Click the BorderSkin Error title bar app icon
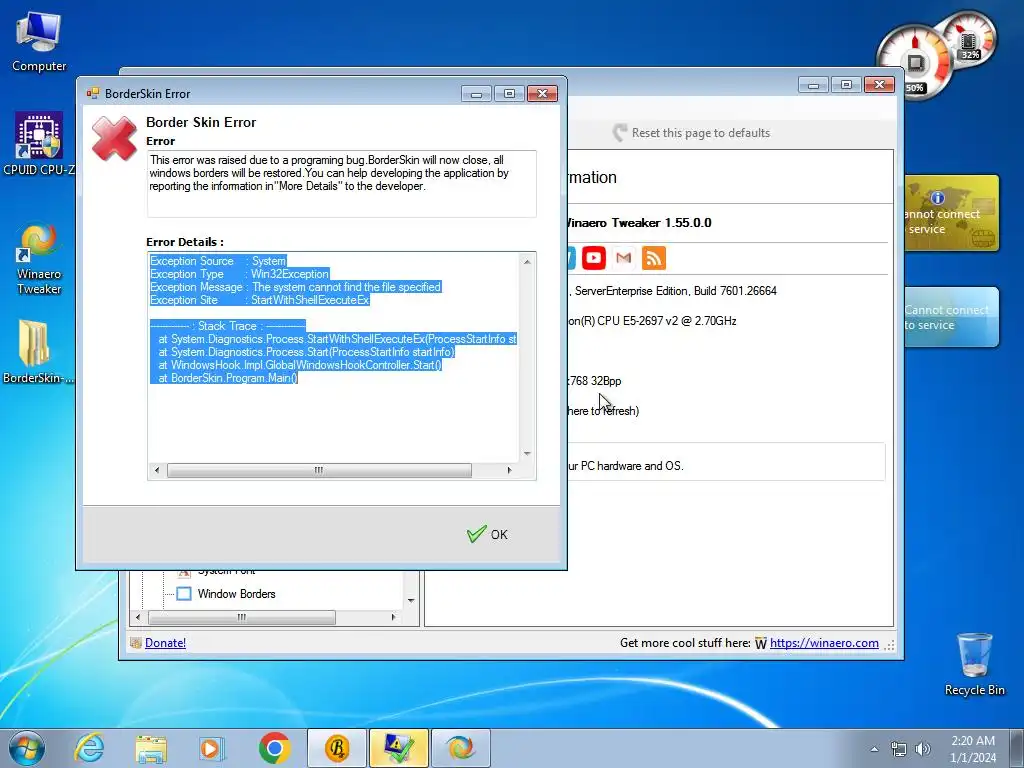This screenshot has height=768, width=1024. coord(93,93)
